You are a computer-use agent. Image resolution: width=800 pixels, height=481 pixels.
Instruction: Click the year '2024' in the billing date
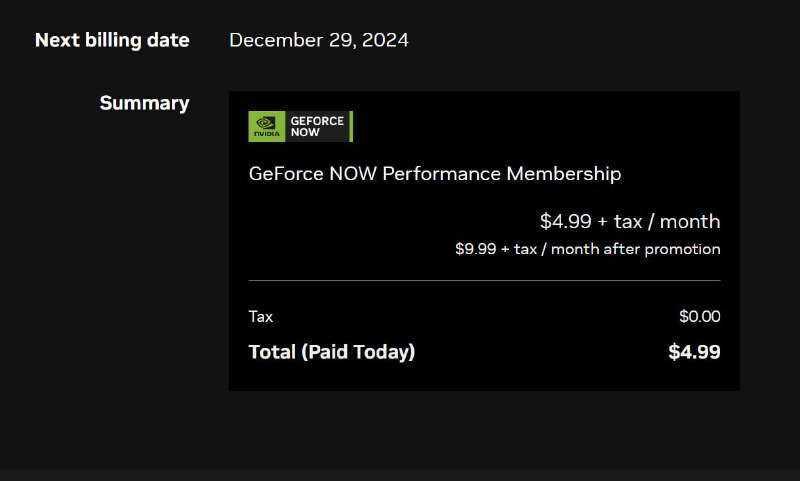coord(387,40)
